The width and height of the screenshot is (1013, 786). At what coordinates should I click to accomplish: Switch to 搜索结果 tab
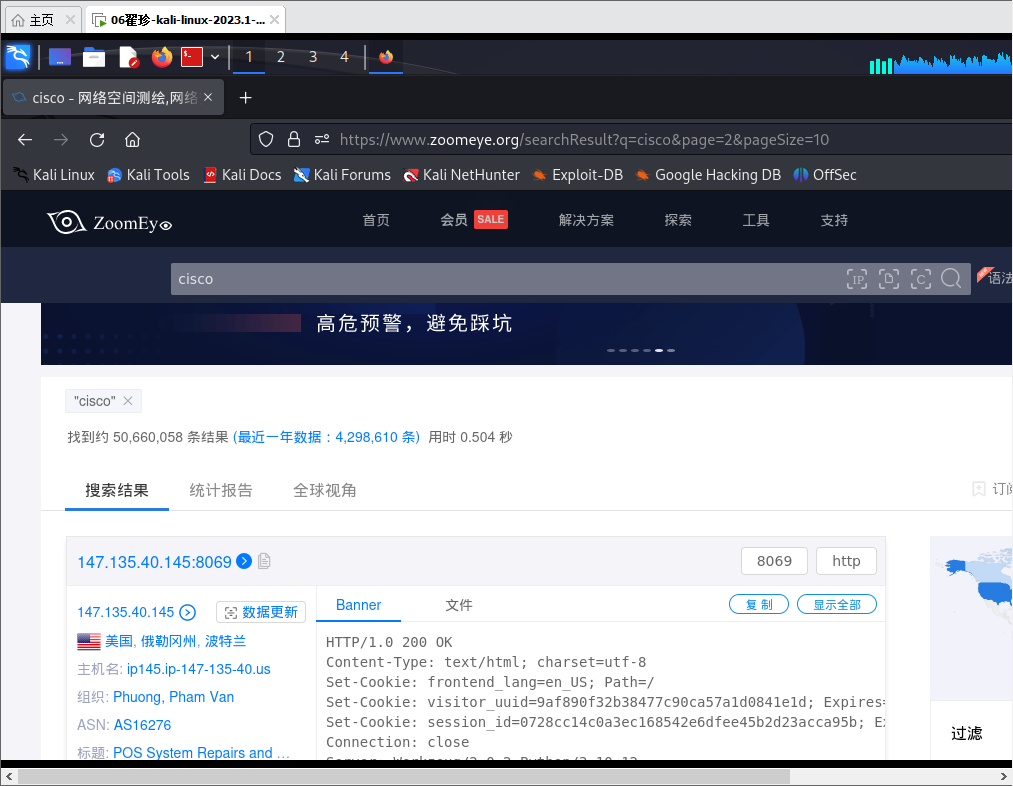point(117,490)
